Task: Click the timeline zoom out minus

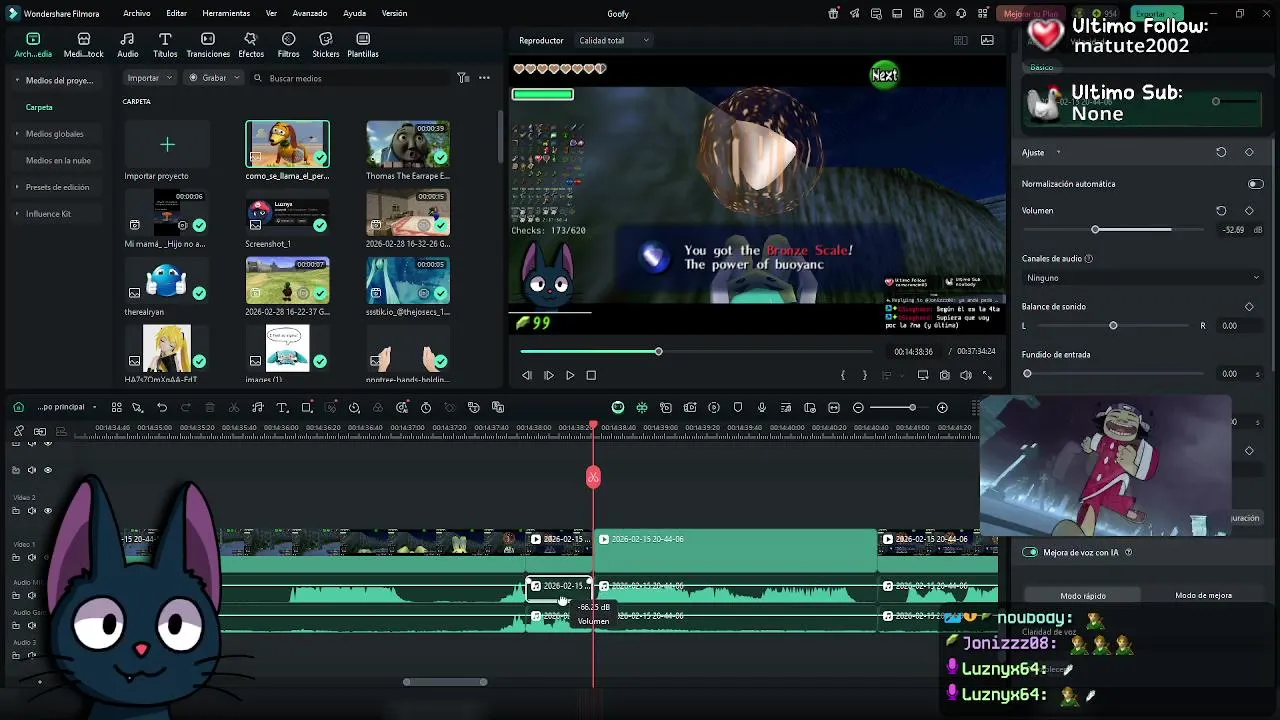Action: click(x=858, y=407)
